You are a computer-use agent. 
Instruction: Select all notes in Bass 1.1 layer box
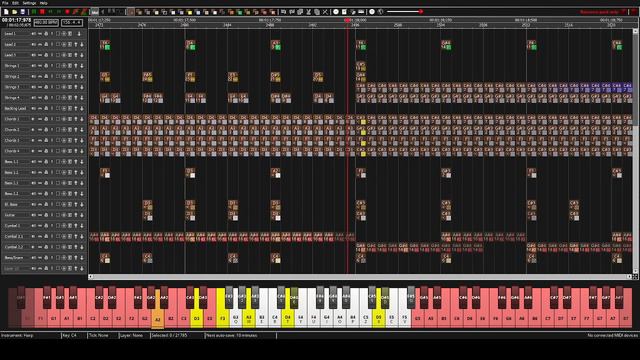[x=58, y=162]
